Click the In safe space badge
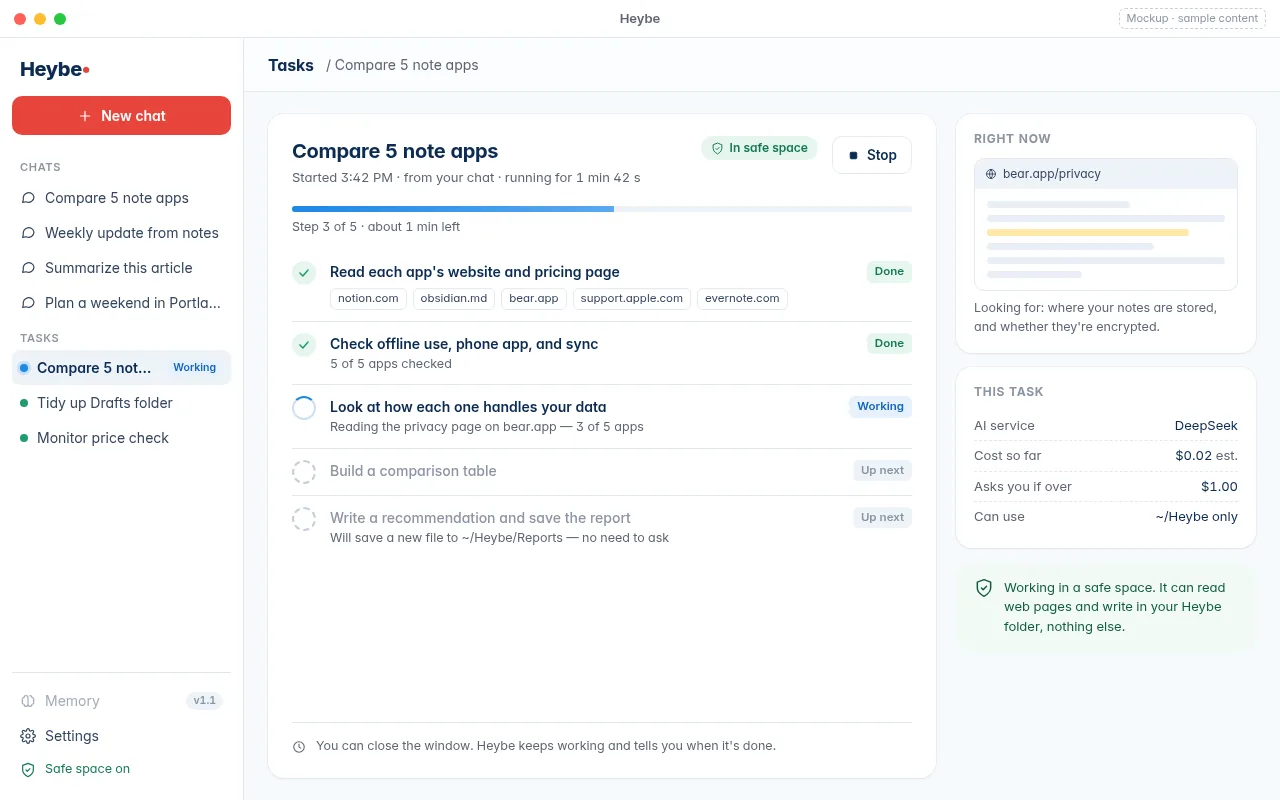The height and width of the screenshot is (800, 1280). pyautogui.click(x=759, y=148)
